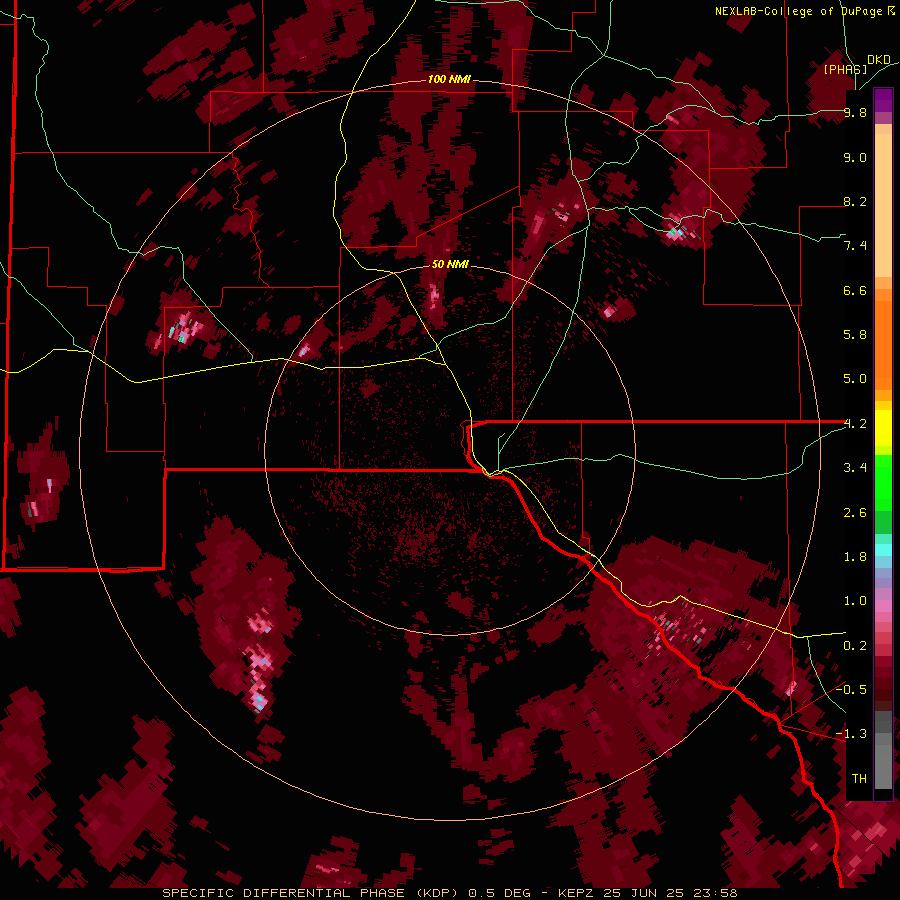This screenshot has height=900, width=900.
Task: Click the 0.2 scale value
Action: click(855, 646)
